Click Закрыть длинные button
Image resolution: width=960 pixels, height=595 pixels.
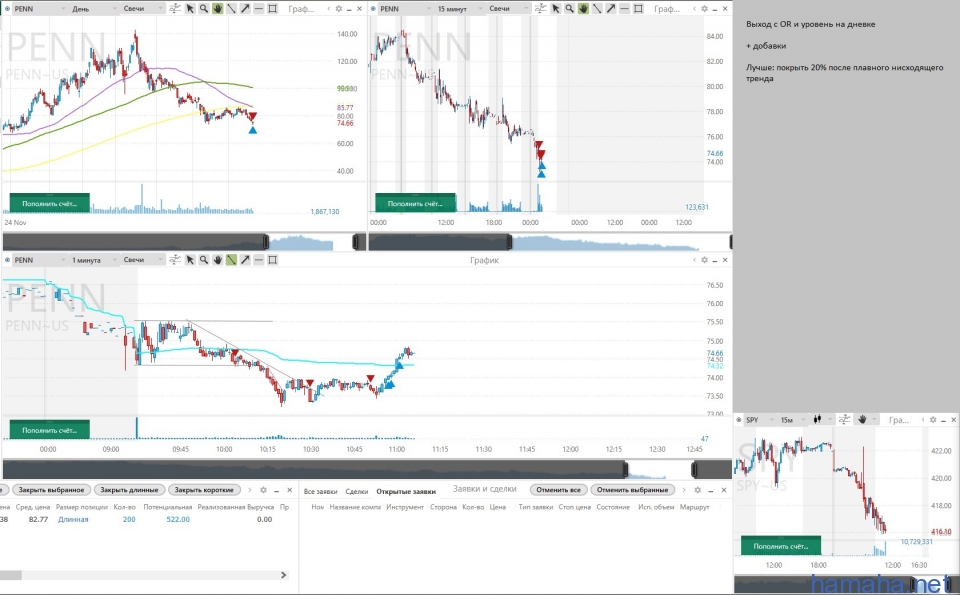tap(129, 490)
